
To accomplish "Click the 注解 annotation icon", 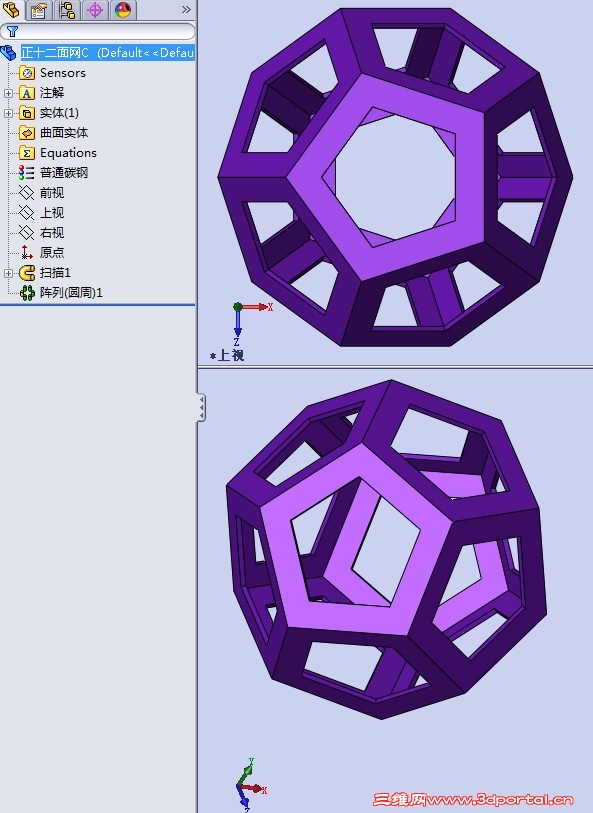I will tap(27, 93).
